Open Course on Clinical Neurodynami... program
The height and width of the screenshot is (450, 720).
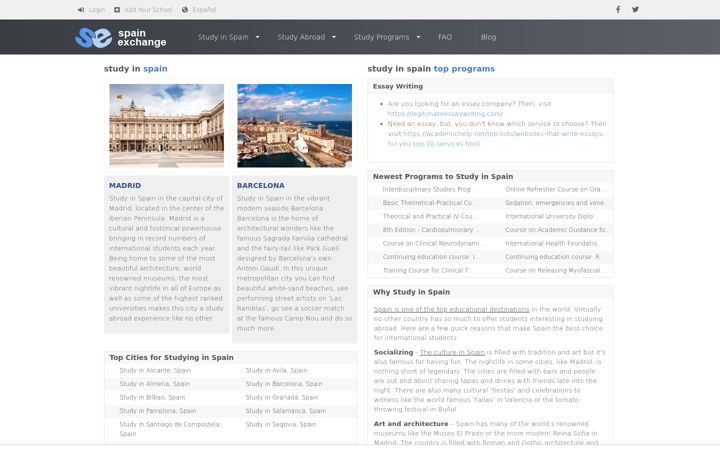(431, 243)
